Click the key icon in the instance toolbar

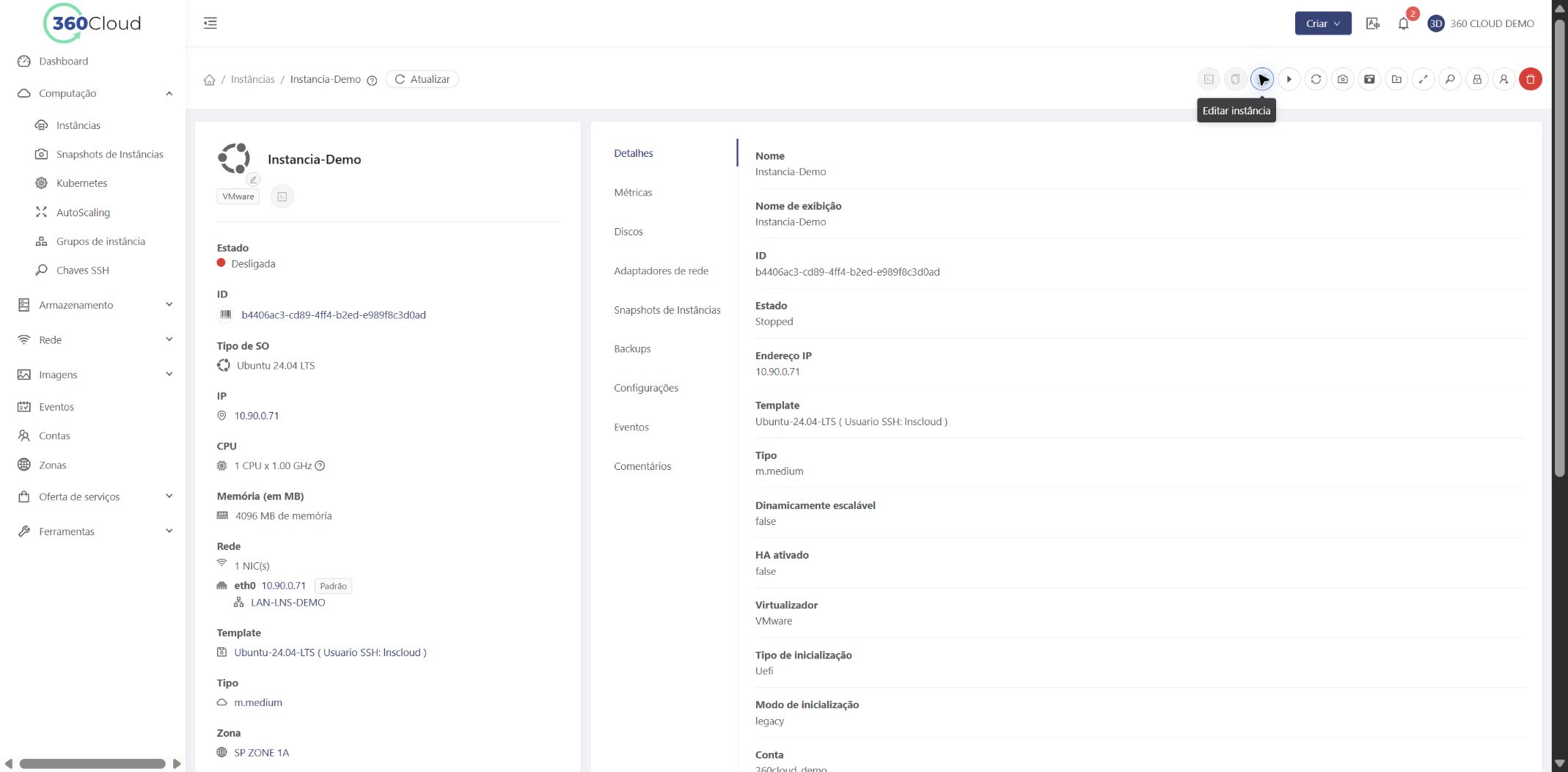(1450, 79)
